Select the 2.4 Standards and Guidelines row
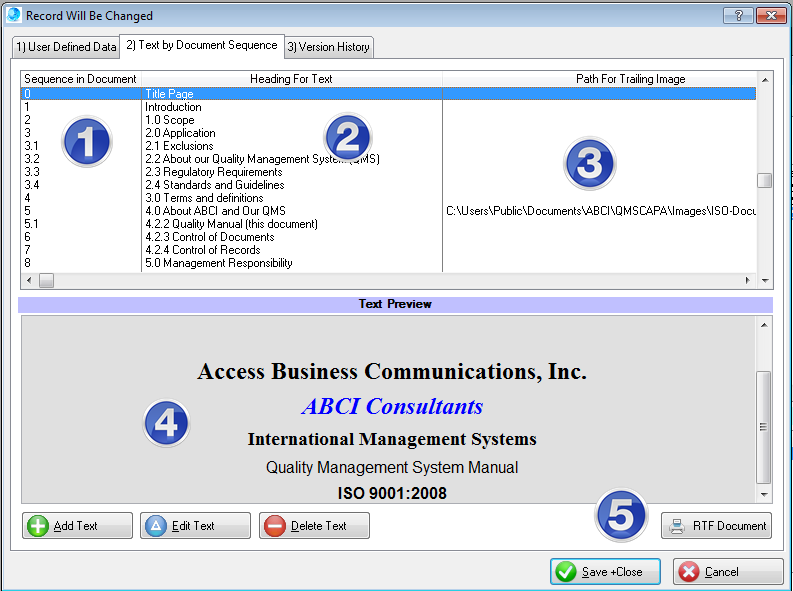 [x=388, y=185]
